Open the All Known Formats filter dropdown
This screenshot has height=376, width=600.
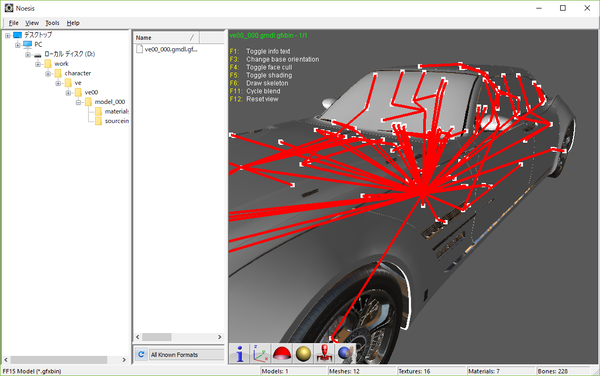click(186, 355)
